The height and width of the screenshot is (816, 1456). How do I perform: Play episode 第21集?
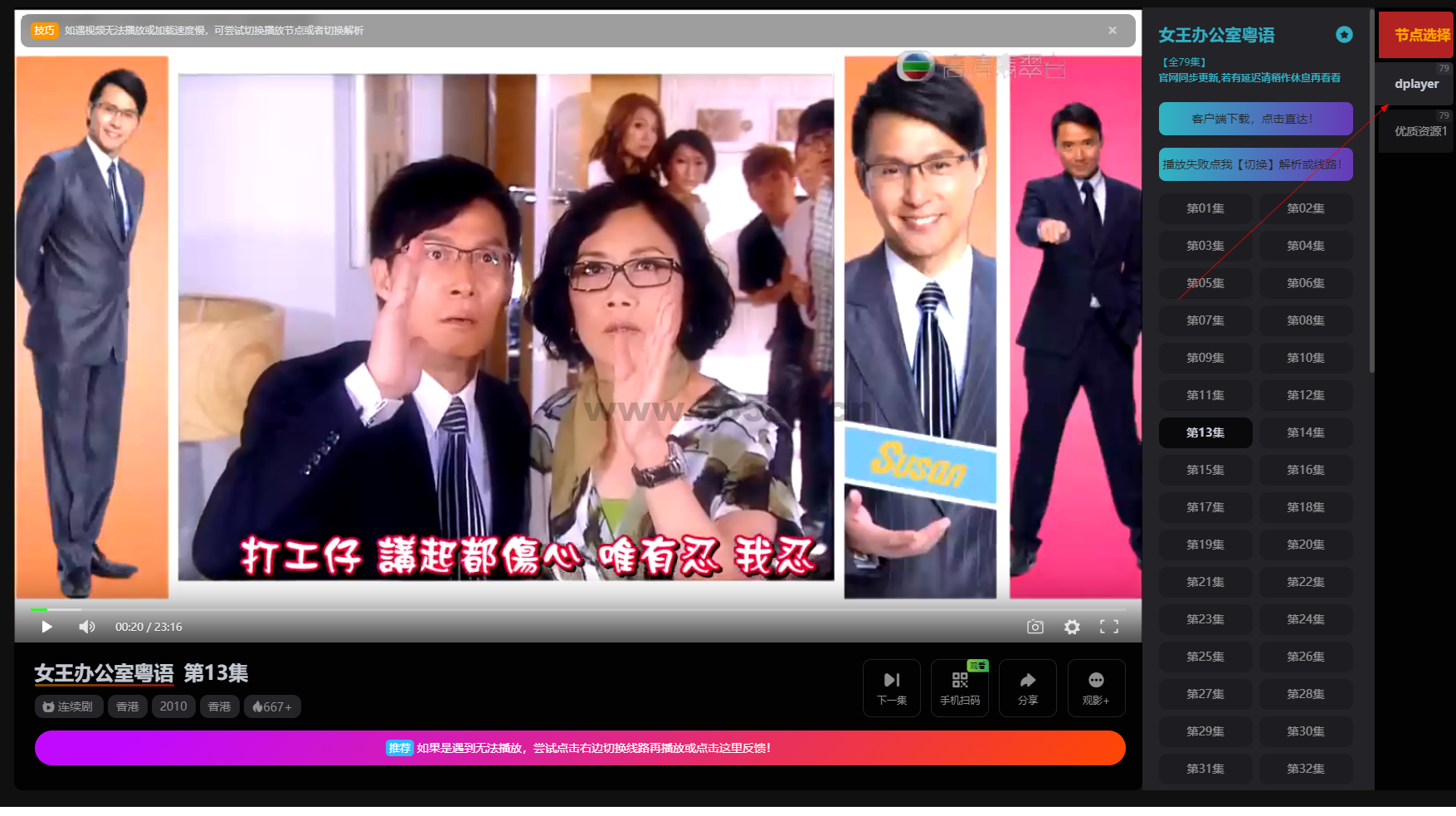tap(1205, 582)
